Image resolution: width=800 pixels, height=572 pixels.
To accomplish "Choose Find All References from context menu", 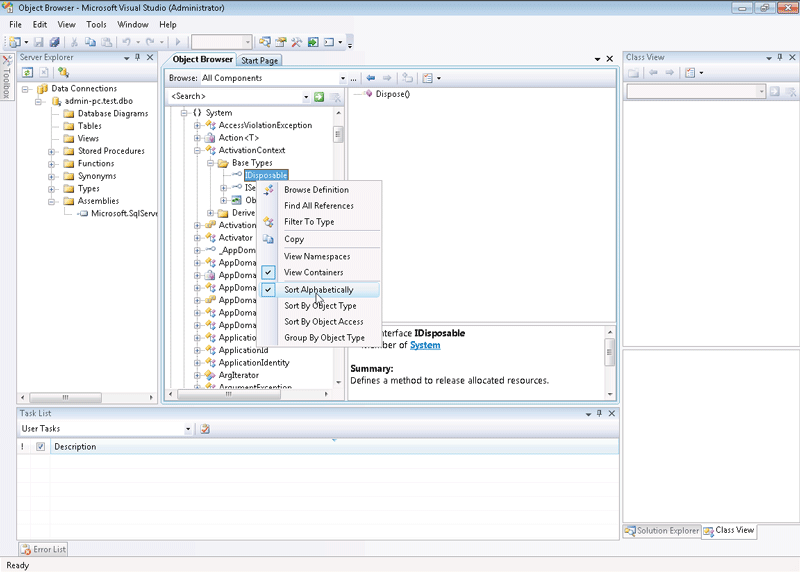I will tap(318, 206).
